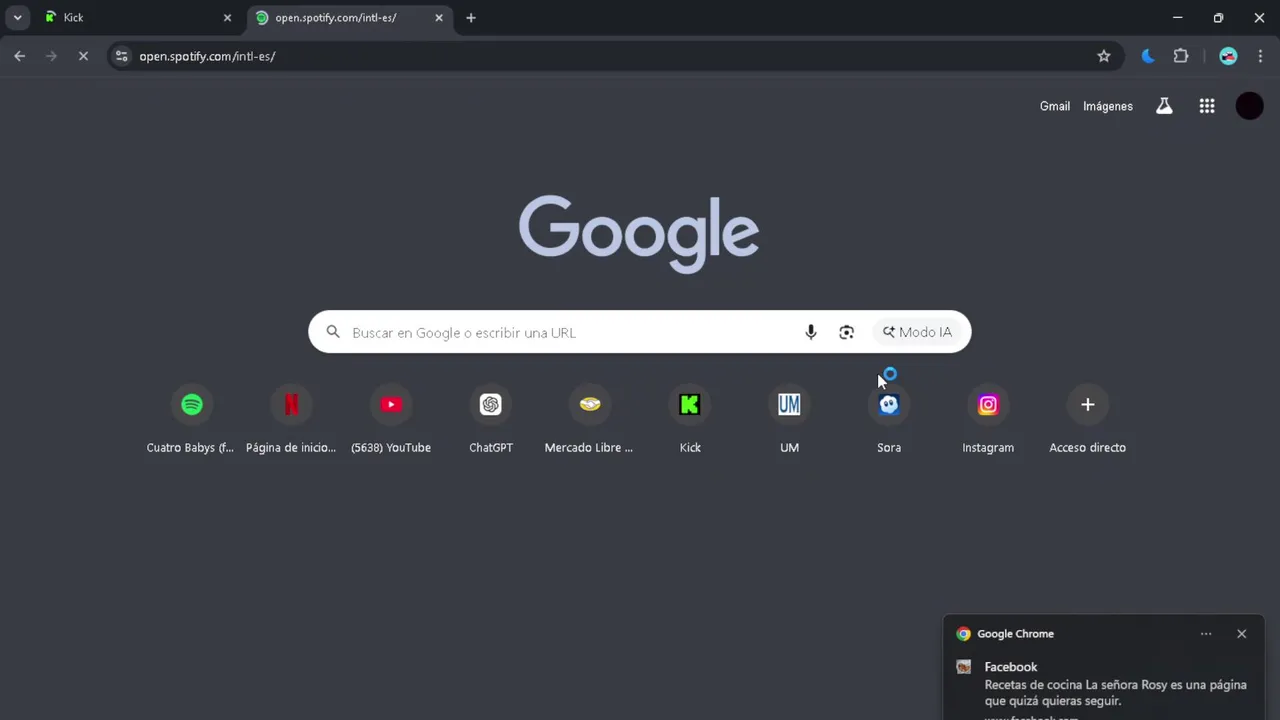
Task: Open notification options three-dot menu
Action: [x=1206, y=634]
